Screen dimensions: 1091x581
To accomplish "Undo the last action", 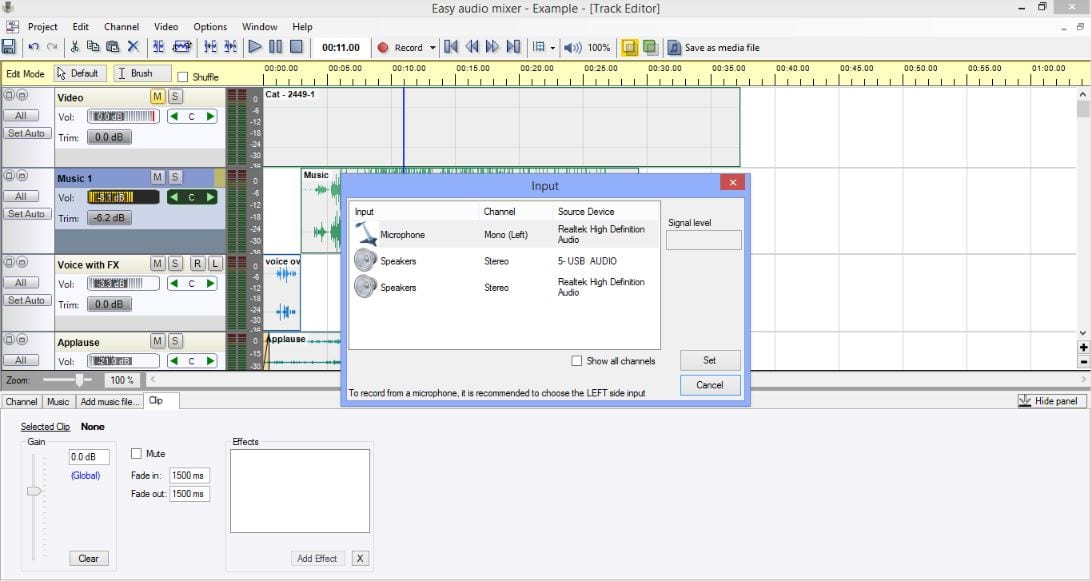I will (x=33, y=47).
